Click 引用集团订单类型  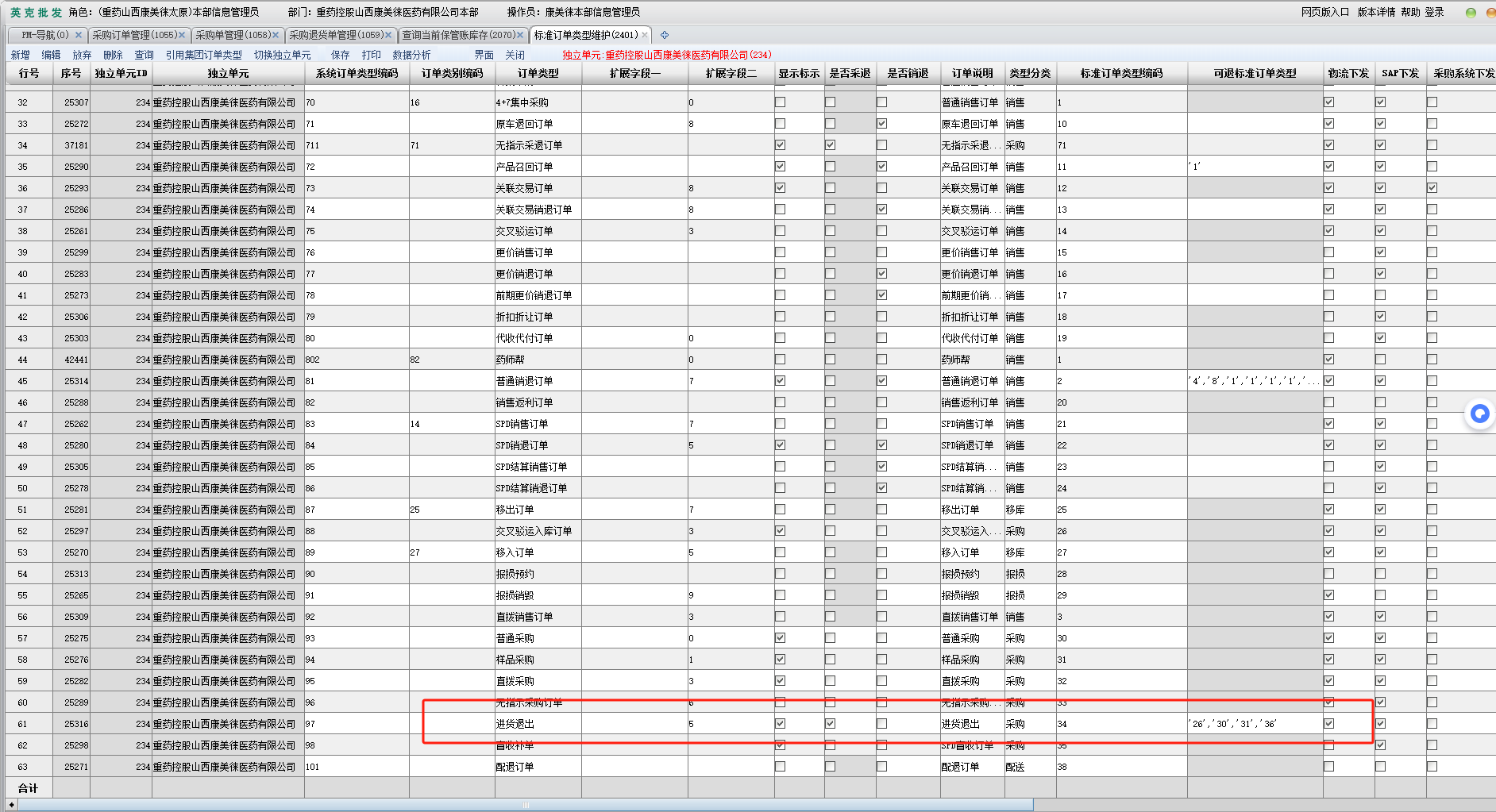[x=203, y=55]
